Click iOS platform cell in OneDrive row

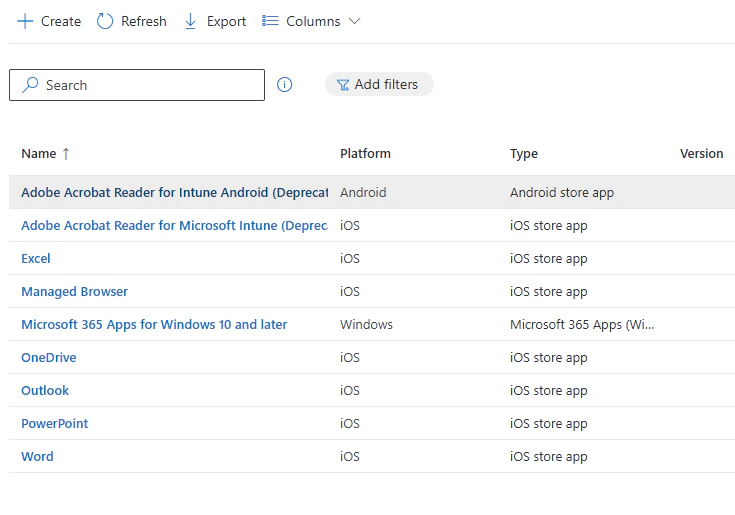tap(350, 358)
